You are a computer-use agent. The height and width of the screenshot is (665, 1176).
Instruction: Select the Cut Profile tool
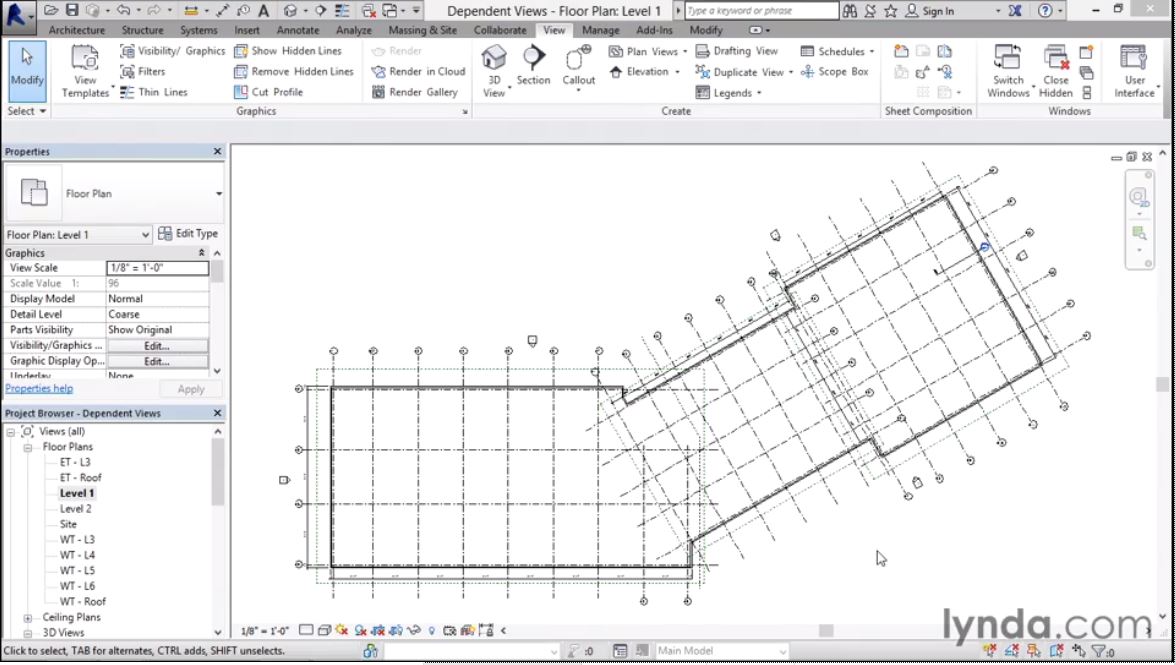tap(268, 92)
